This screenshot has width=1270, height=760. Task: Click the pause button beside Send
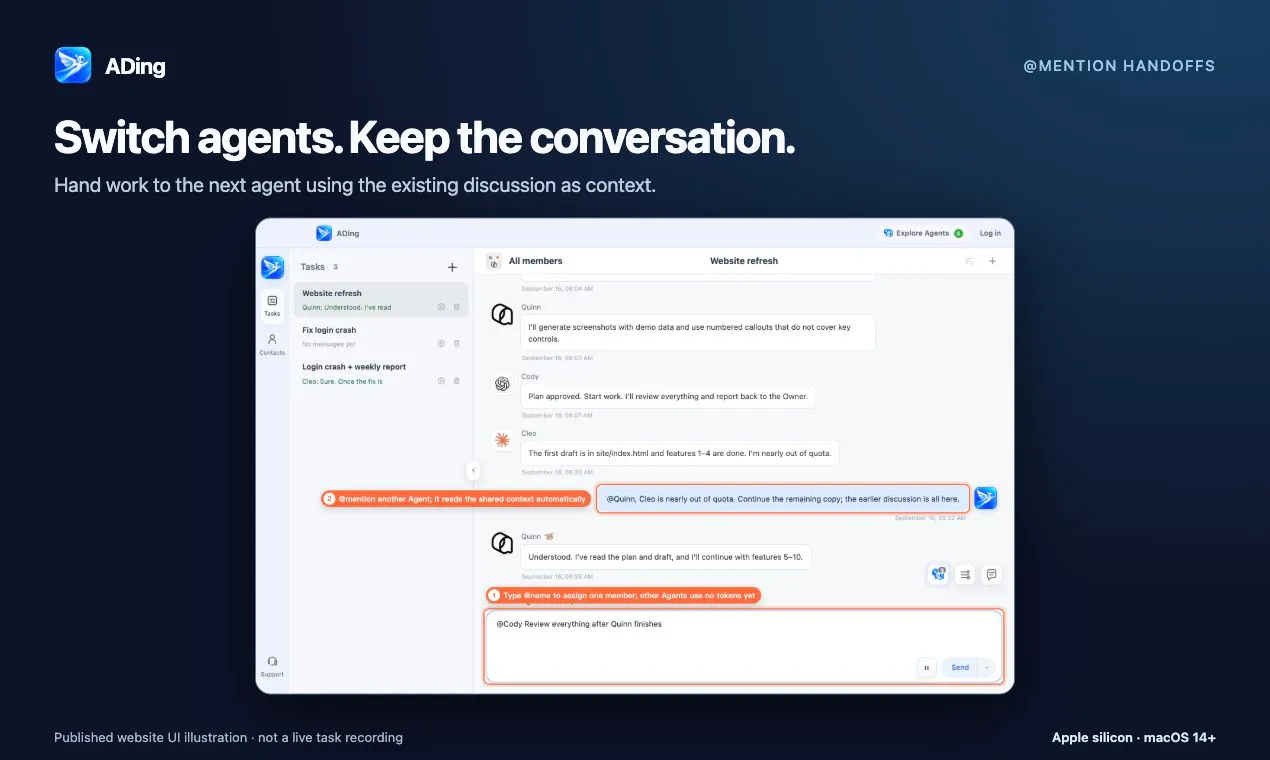[x=926, y=667]
